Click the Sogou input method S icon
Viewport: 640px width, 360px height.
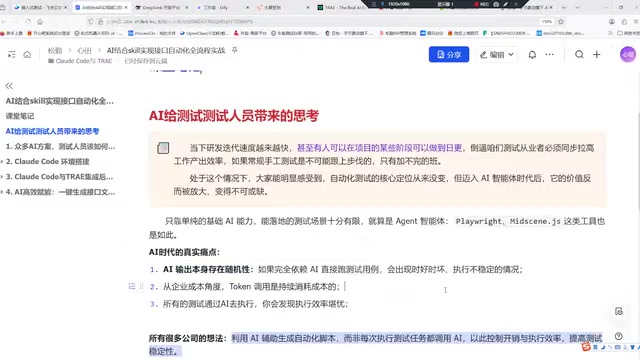pyautogui.click(x=586, y=347)
